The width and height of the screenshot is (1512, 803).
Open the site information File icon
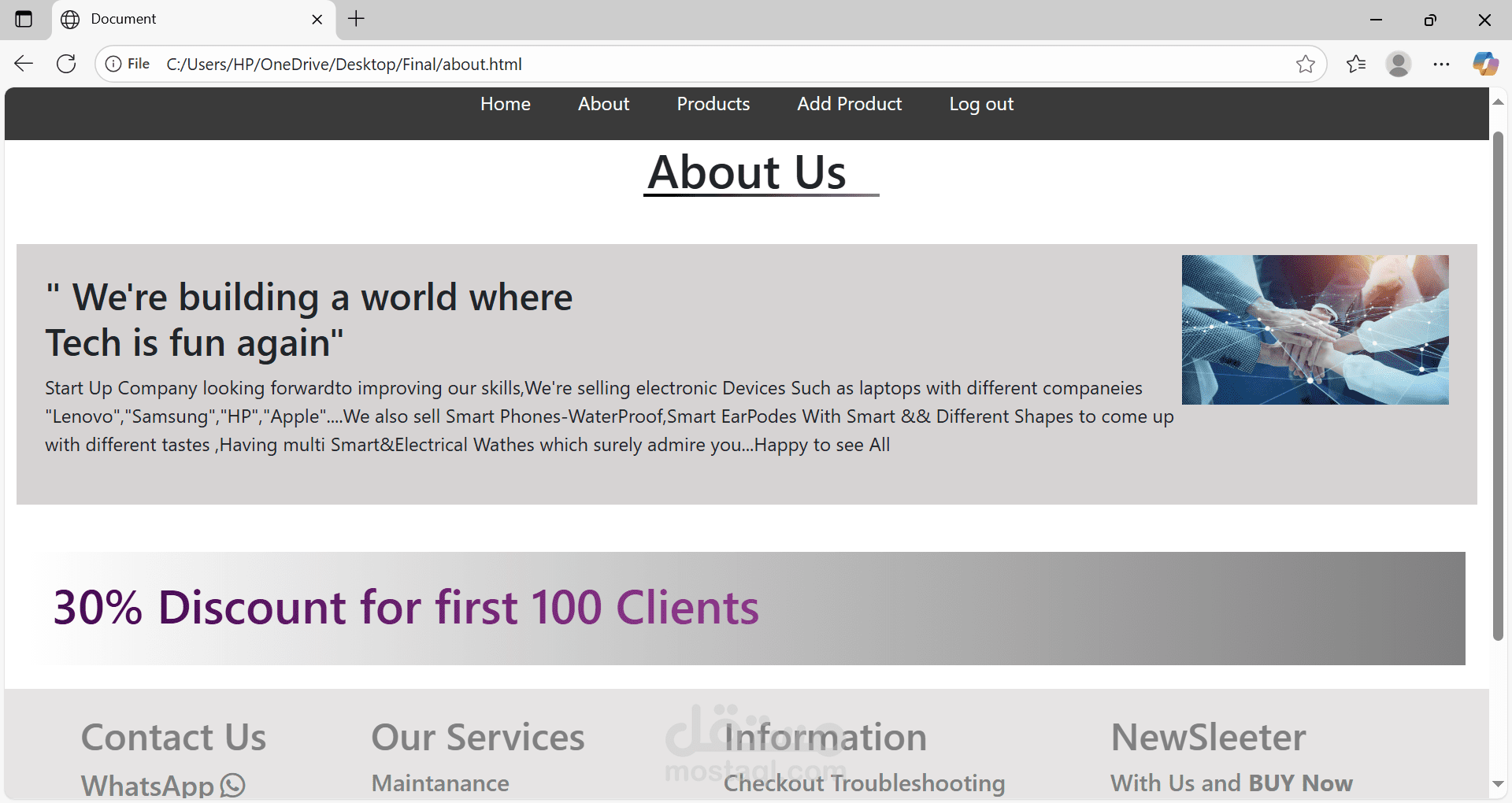128,64
